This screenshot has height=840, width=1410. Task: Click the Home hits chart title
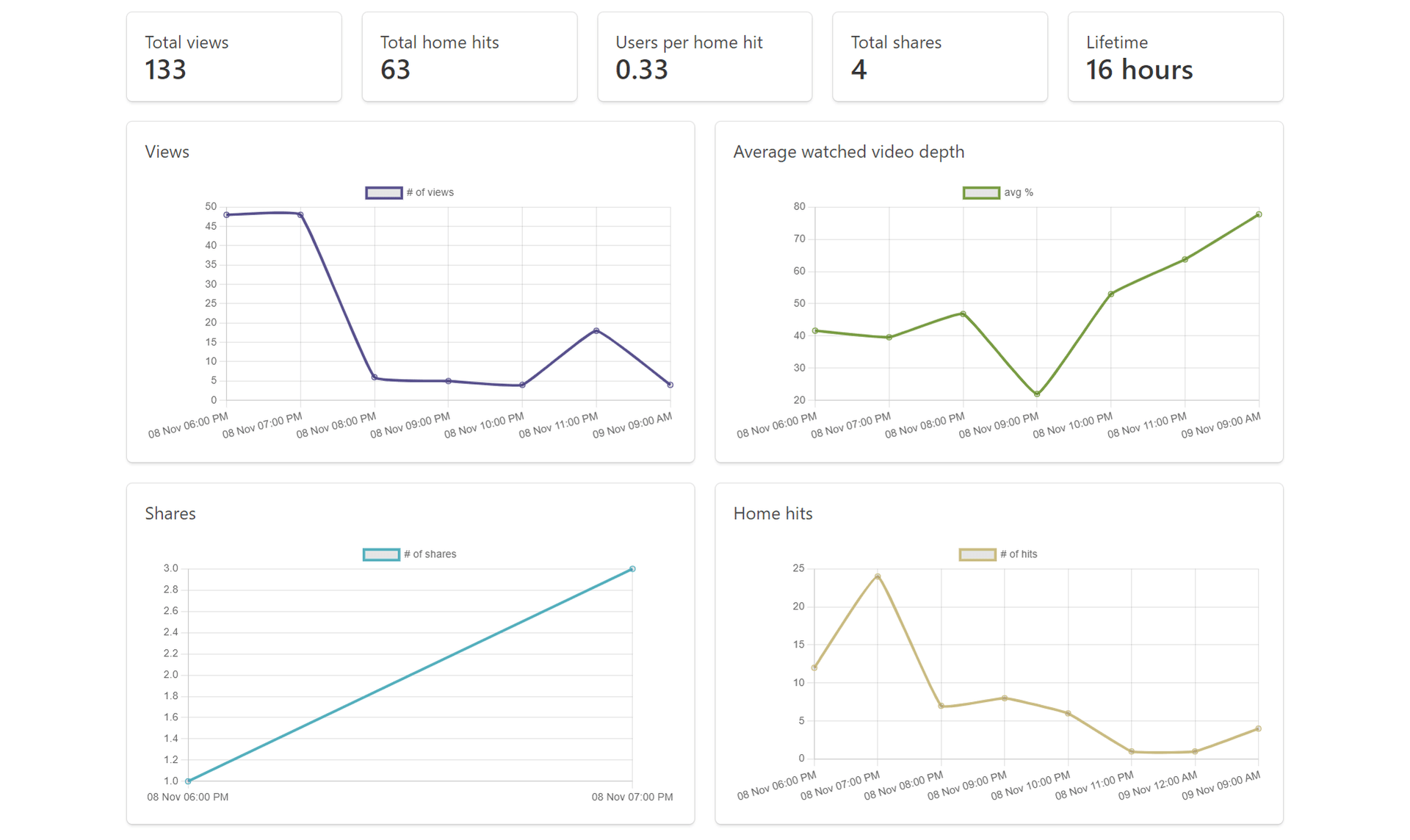[x=773, y=514]
